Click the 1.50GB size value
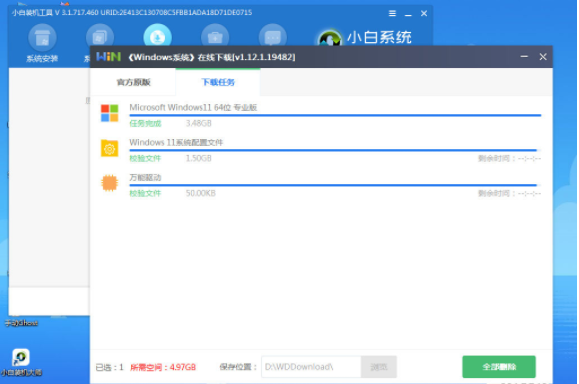The height and width of the screenshot is (384, 579). (199, 158)
